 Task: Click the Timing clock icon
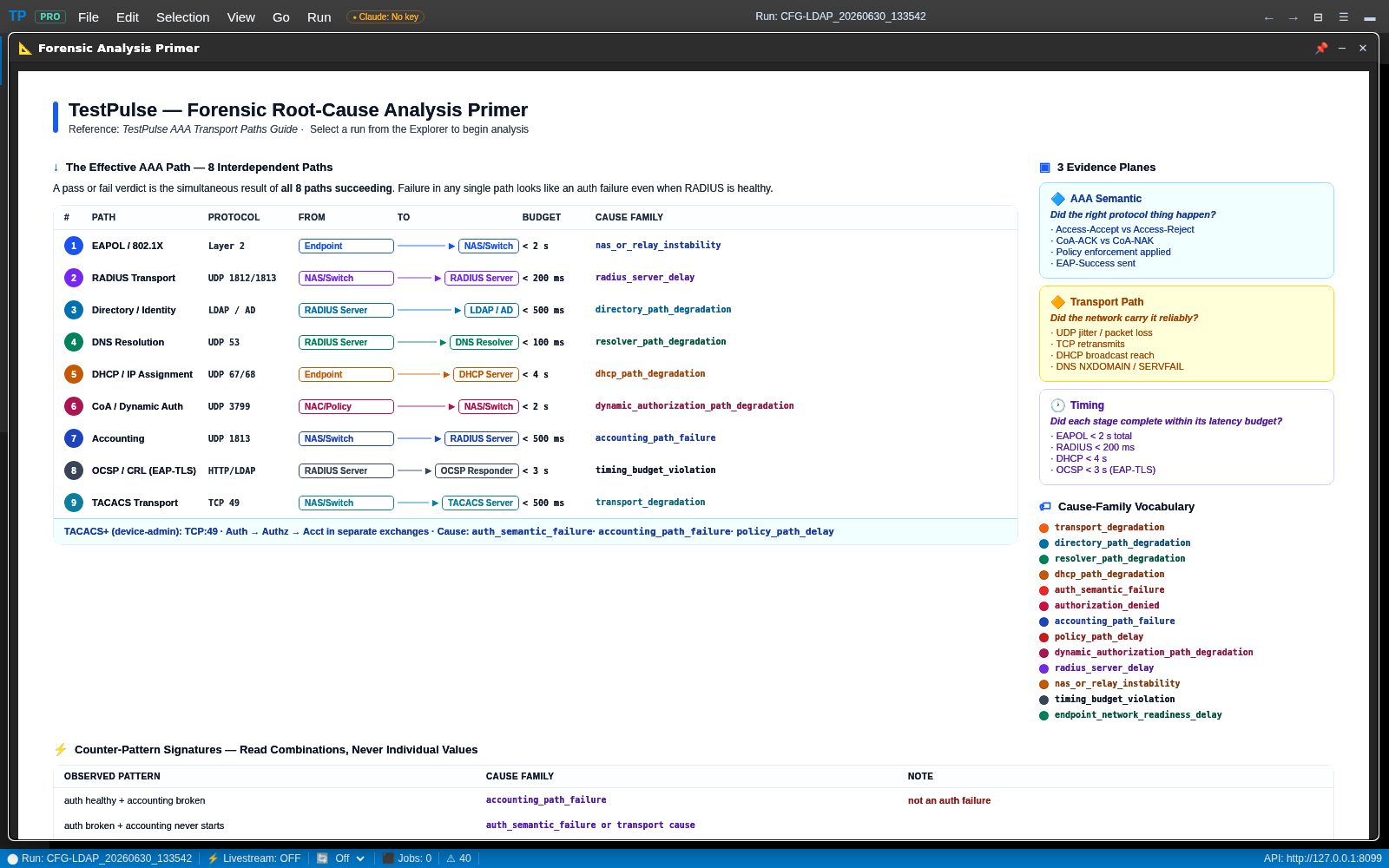tap(1058, 405)
